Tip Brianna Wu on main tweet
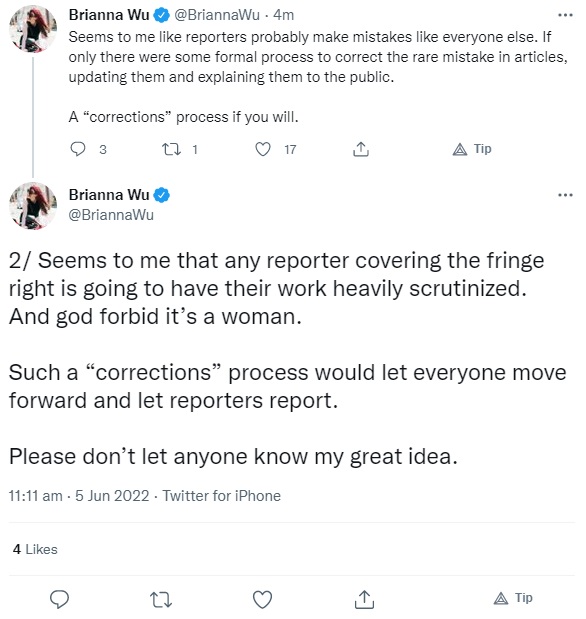The image size is (586, 619). 513,598
